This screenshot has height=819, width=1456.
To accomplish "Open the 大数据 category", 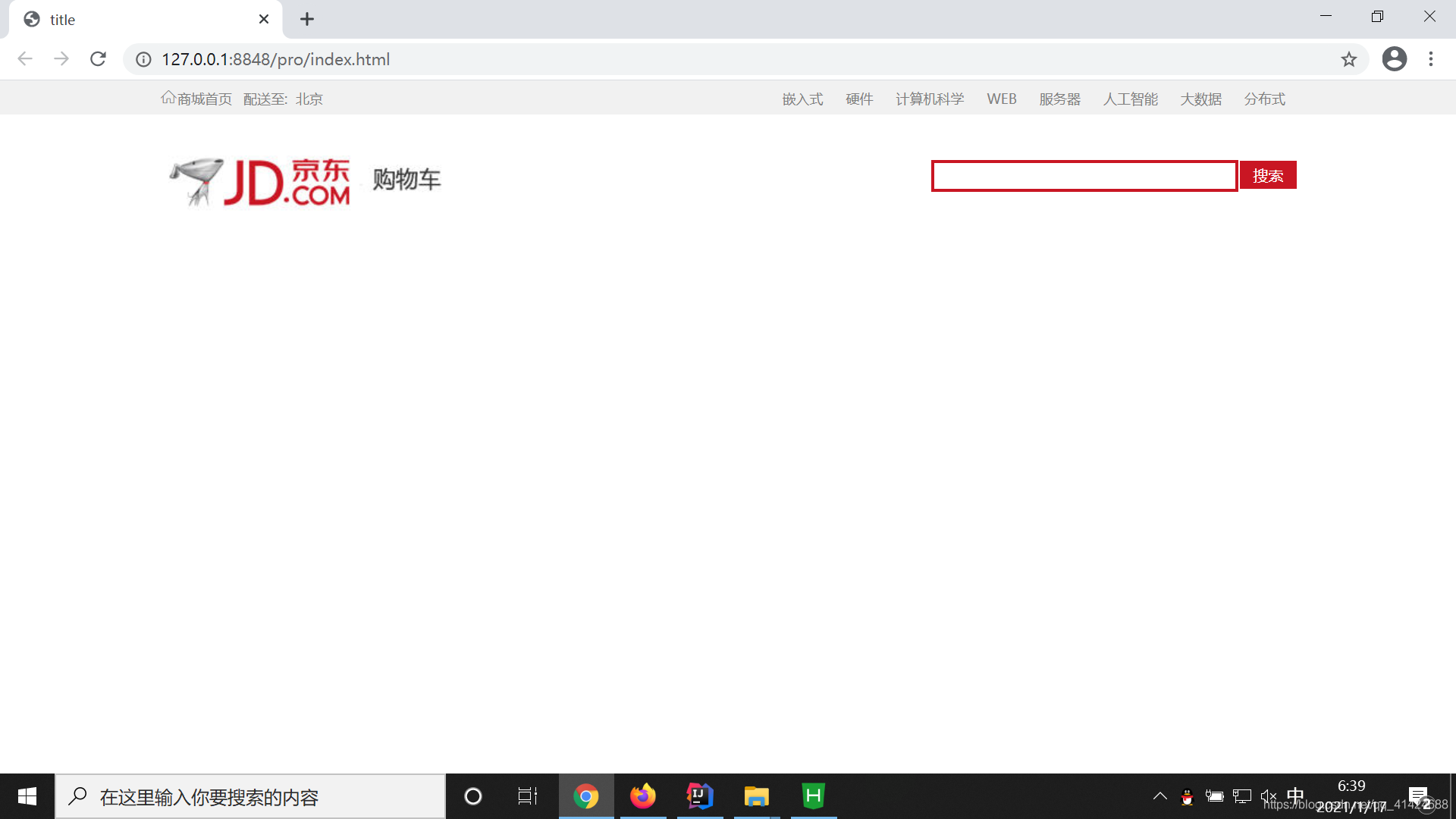I will pyautogui.click(x=1200, y=99).
